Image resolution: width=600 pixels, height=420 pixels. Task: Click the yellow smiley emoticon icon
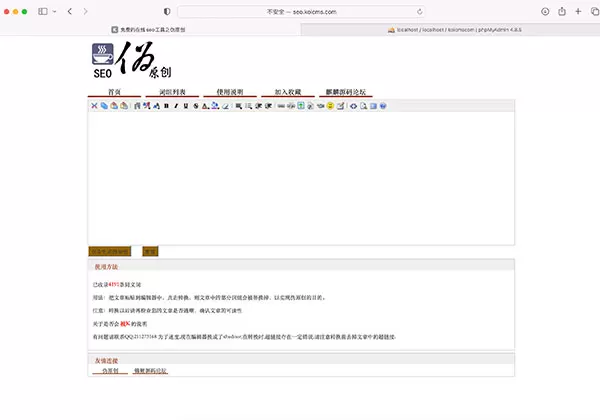click(x=330, y=106)
